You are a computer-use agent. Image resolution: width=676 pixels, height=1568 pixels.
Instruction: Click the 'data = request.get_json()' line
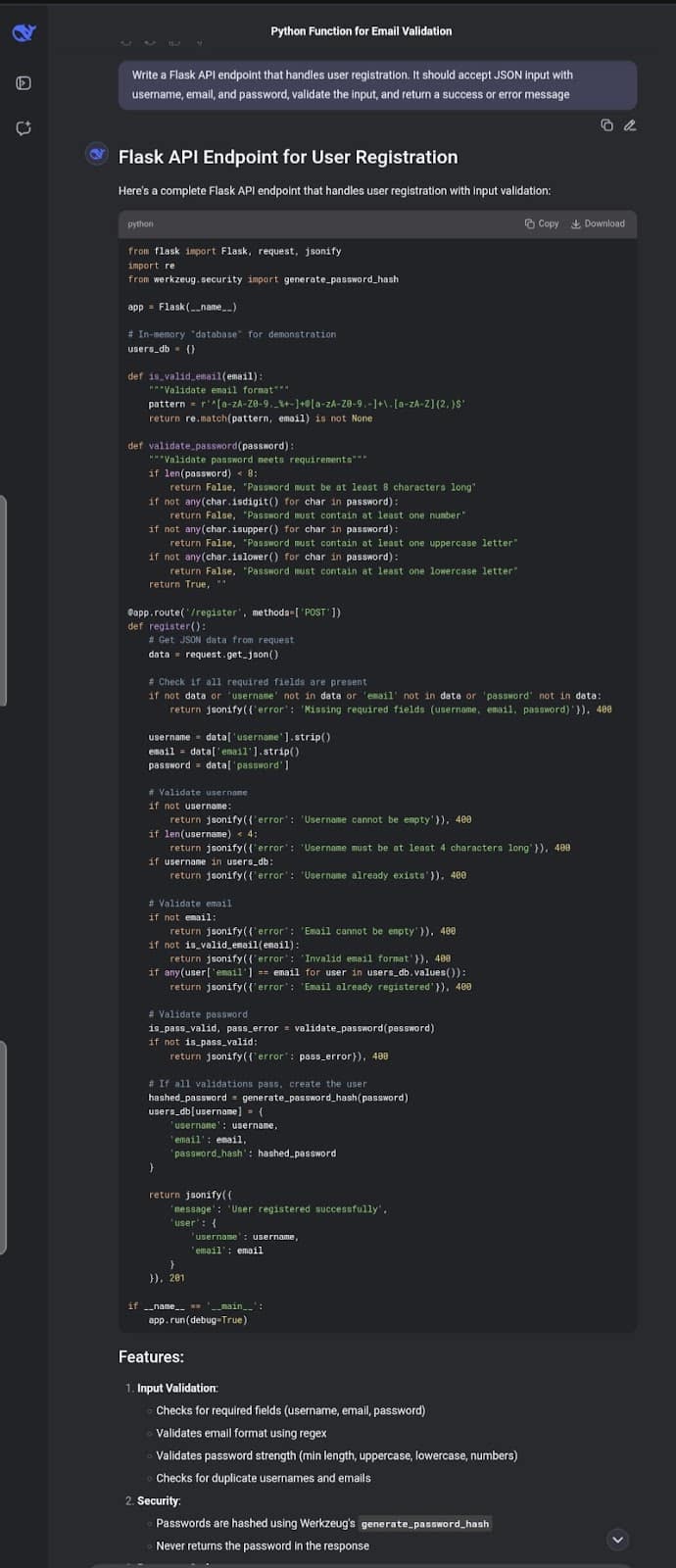pyautogui.click(x=214, y=655)
